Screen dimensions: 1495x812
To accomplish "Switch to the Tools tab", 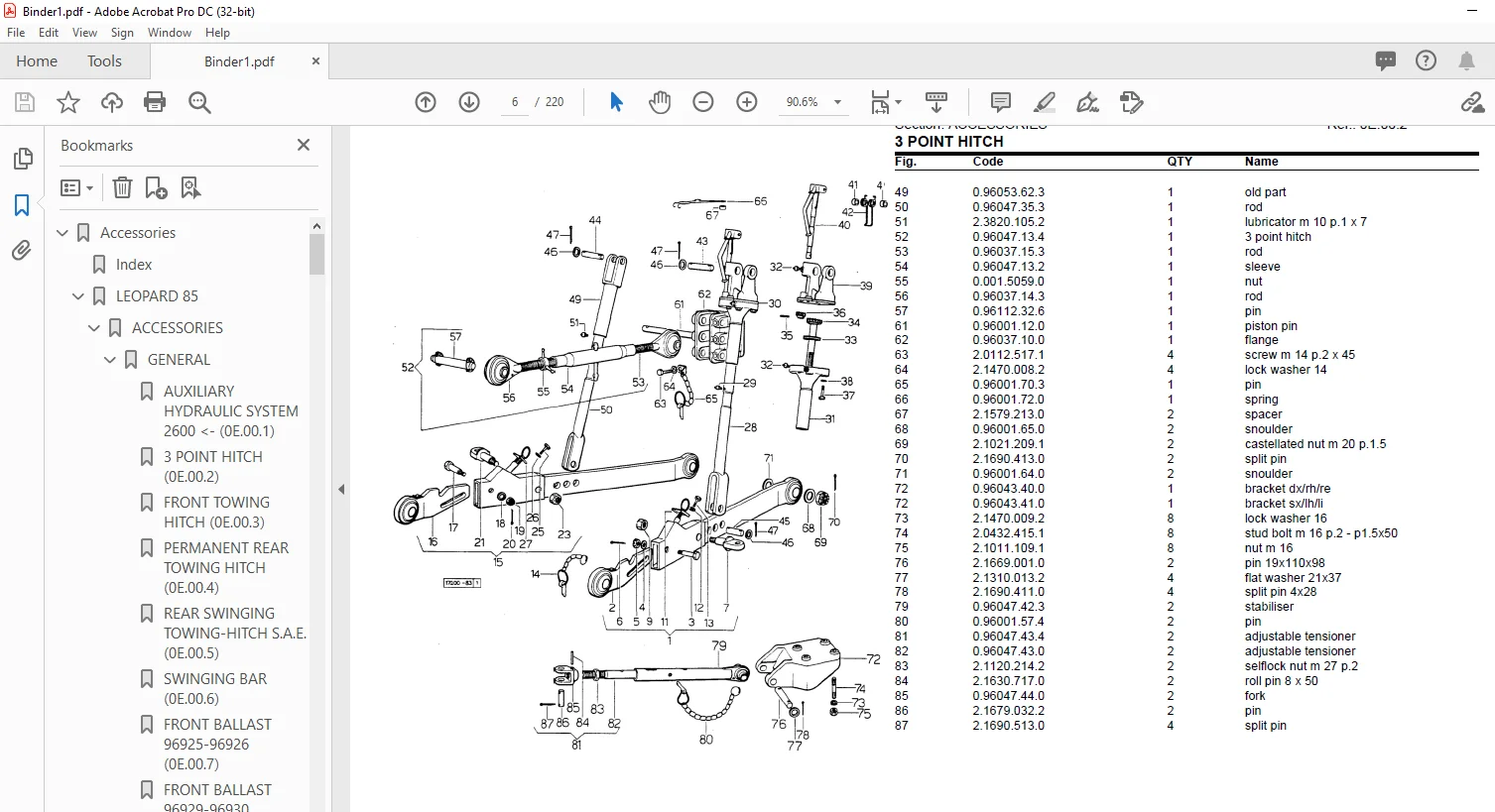I will tap(104, 61).
